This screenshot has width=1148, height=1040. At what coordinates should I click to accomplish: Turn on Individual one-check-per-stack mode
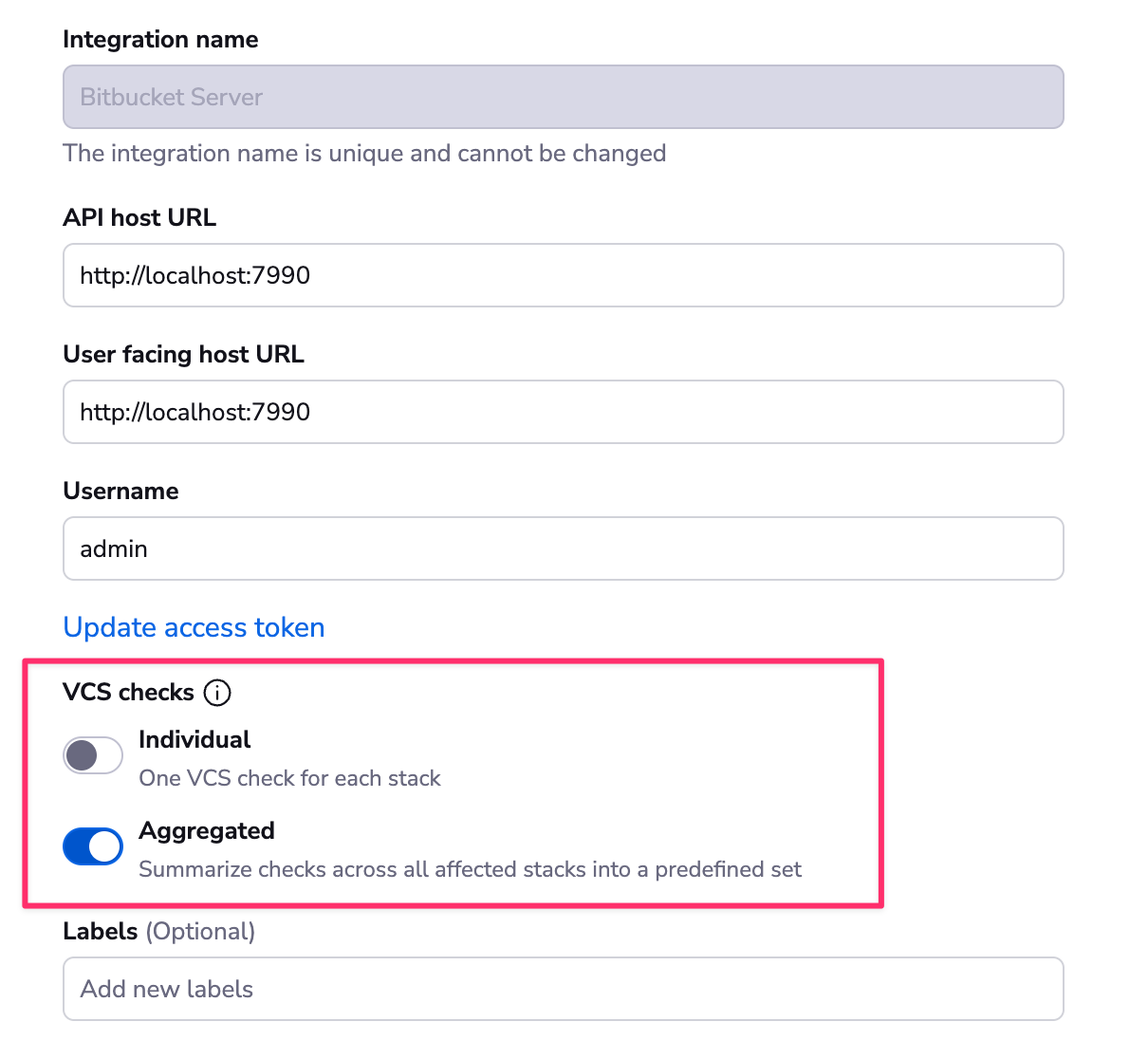click(x=92, y=754)
